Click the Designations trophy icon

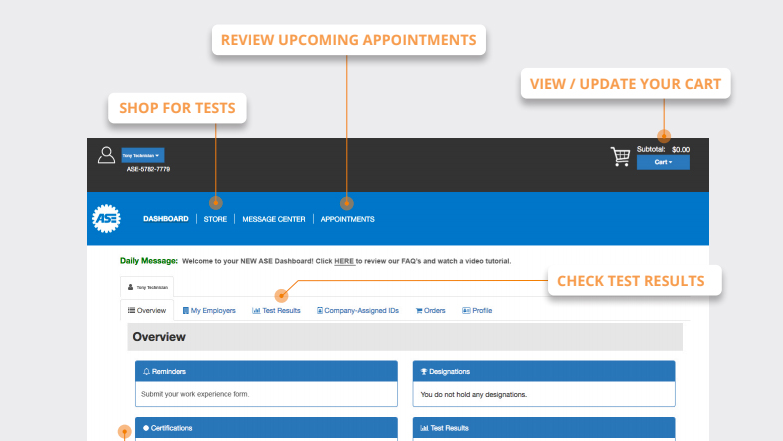click(x=424, y=372)
